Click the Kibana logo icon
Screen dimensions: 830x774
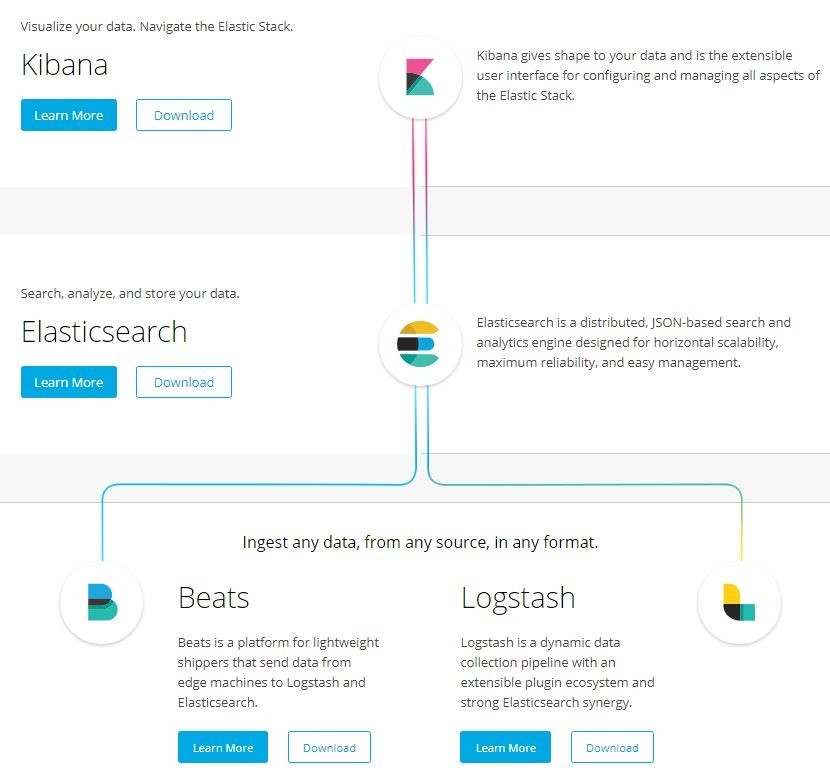click(x=420, y=77)
